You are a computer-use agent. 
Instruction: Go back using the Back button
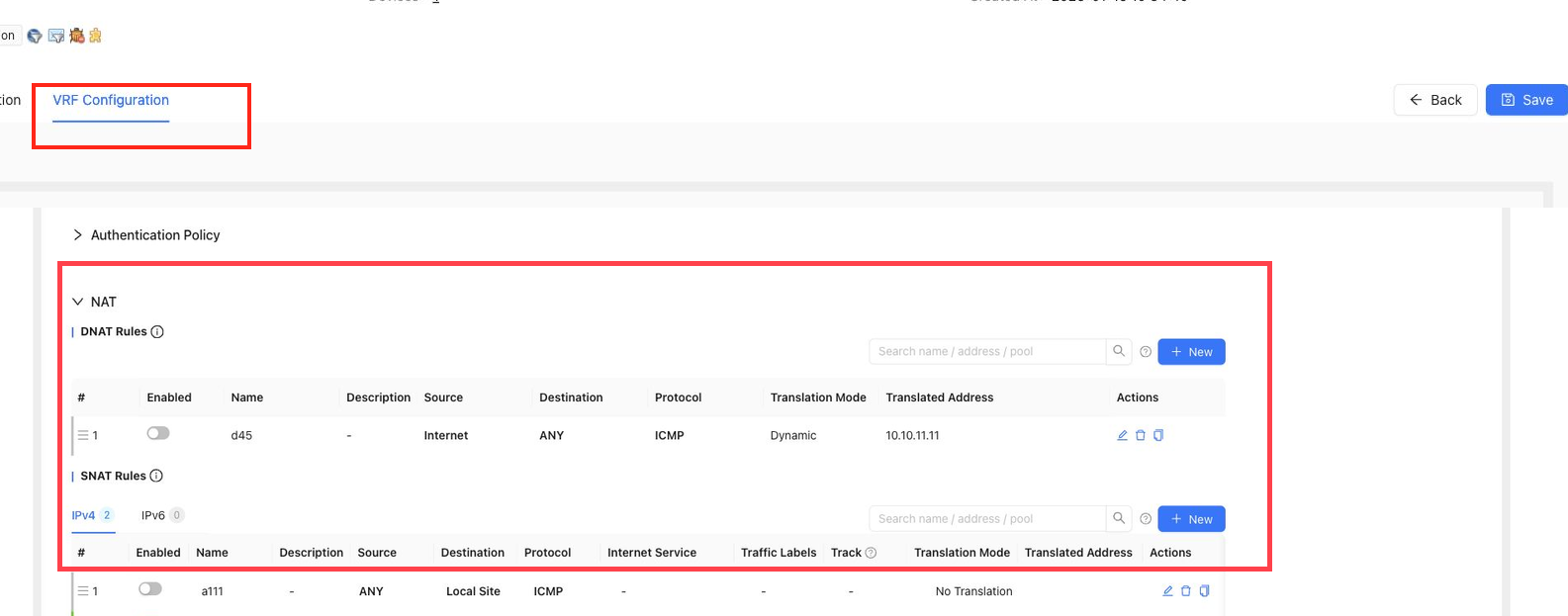(1435, 100)
